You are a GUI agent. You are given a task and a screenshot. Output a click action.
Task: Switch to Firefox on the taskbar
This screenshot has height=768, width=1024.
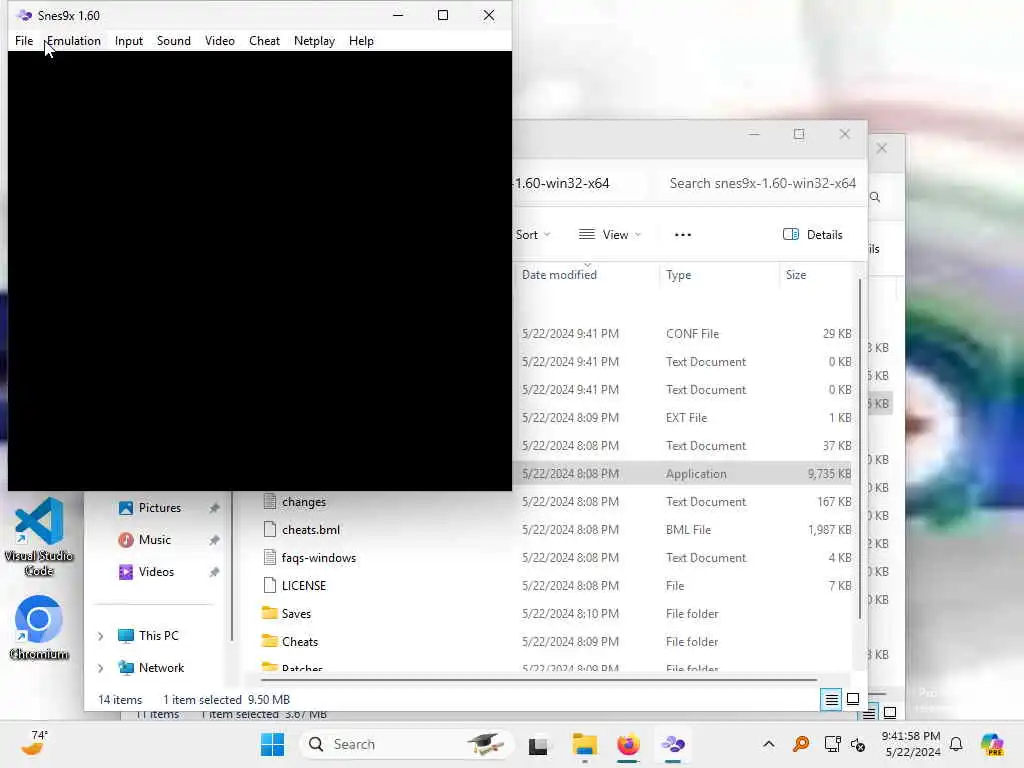click(628, 744)
